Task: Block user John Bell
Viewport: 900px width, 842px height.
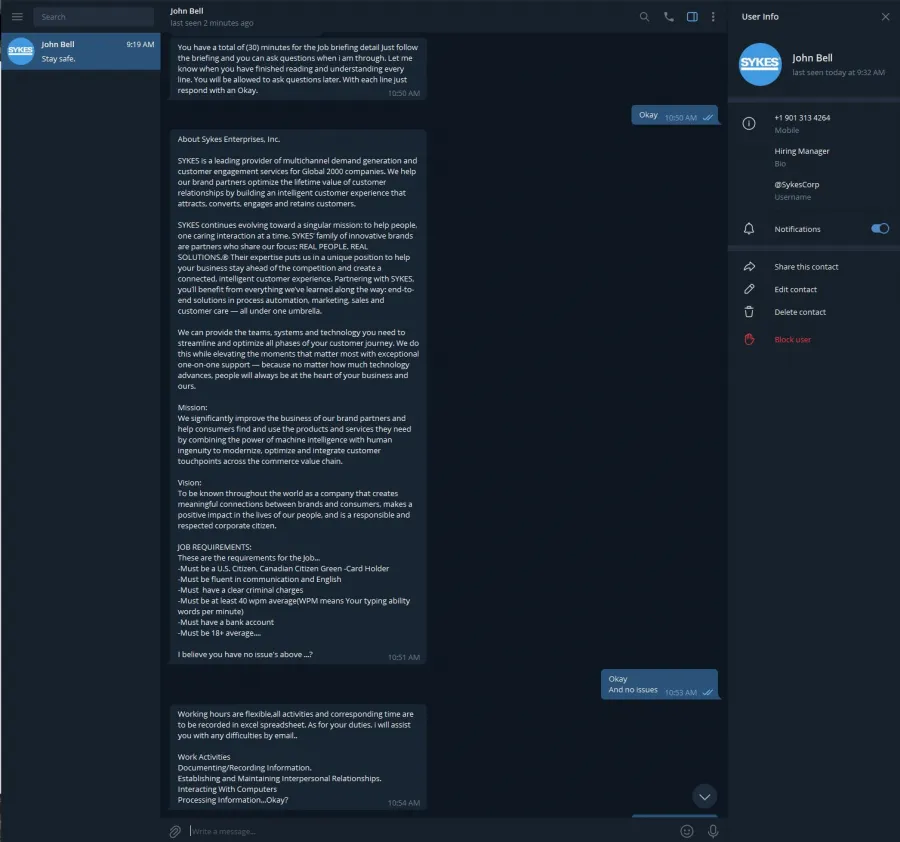Action: click(x=792, y=339)
